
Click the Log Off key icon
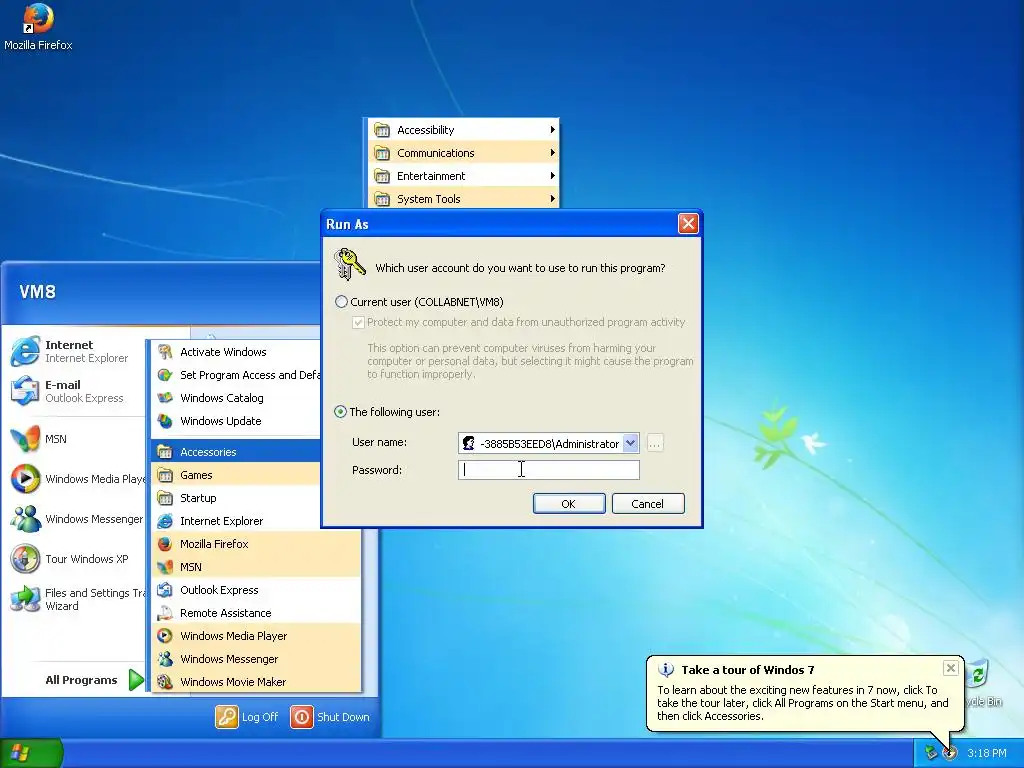pos(227,717)
